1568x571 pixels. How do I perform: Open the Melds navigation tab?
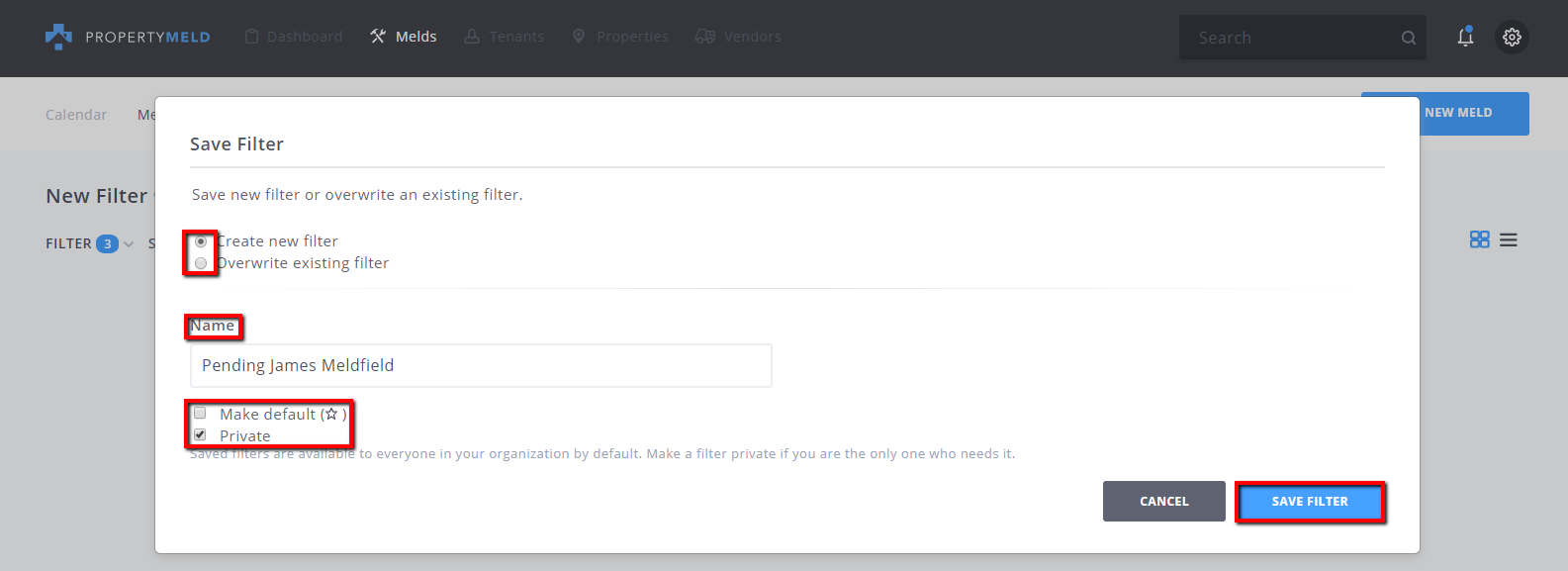click(x=404, y=37)
